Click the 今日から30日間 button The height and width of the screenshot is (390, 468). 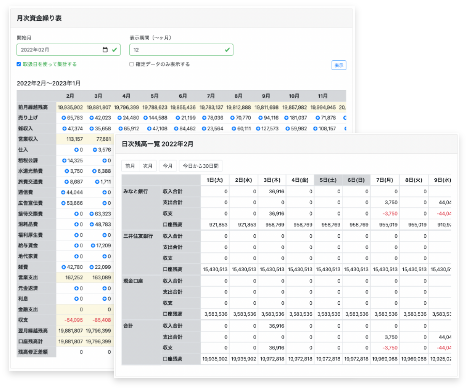coord(201,166)
